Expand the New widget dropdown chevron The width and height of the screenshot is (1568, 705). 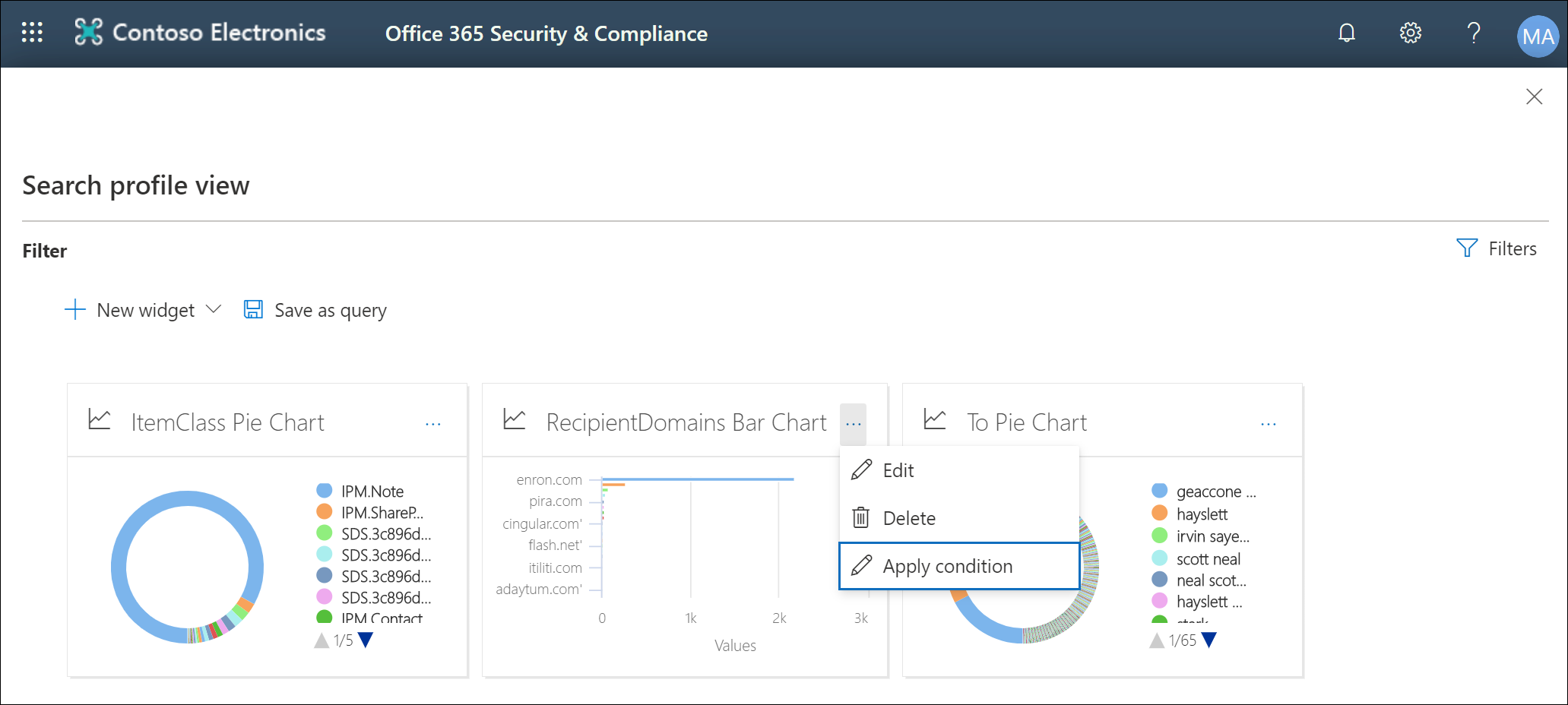point(214,309)
